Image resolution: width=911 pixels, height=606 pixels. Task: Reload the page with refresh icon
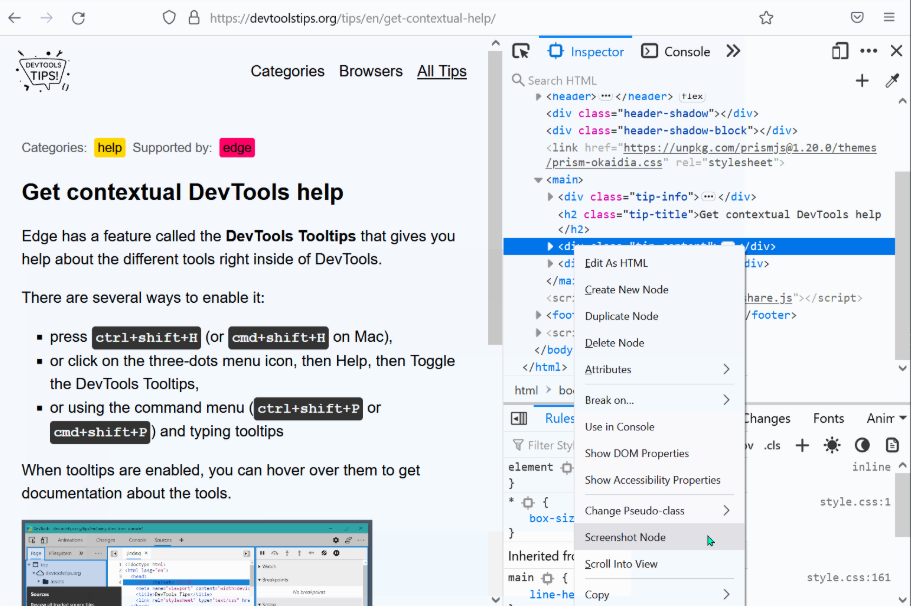tap(78, 18)
